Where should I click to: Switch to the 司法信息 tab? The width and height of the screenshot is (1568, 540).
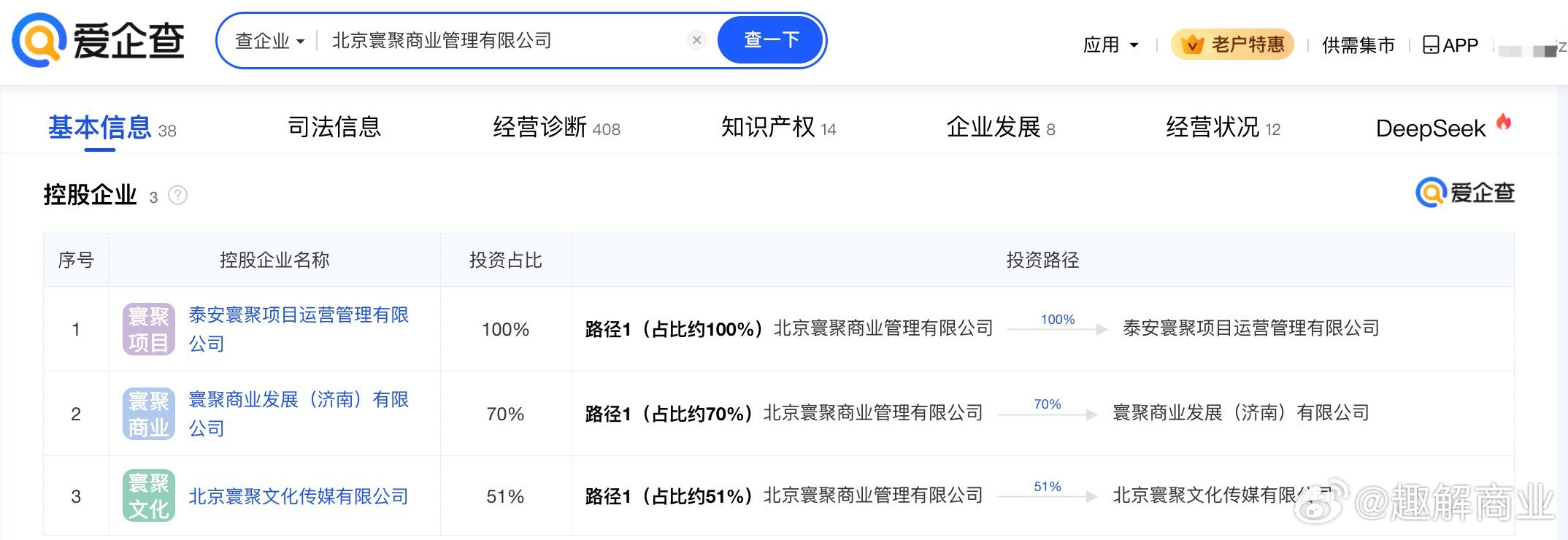[334, 127]
